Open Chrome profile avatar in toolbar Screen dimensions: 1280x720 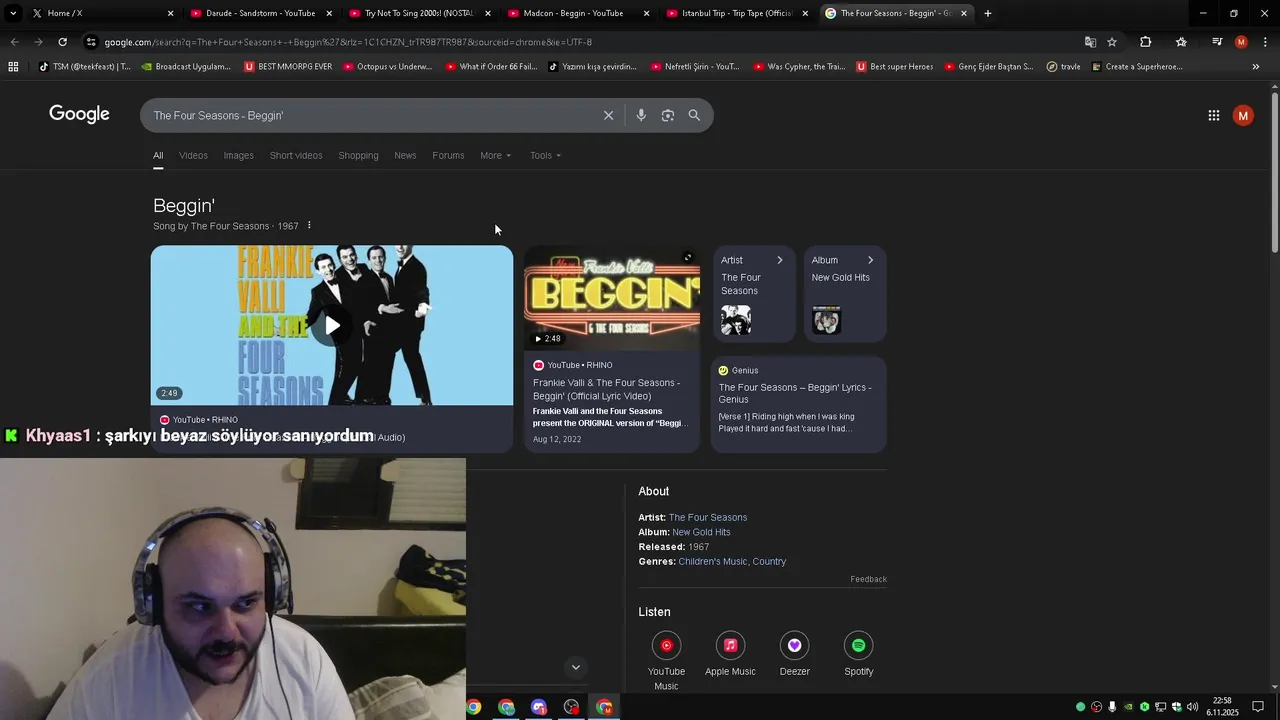tap(1241, 42)
